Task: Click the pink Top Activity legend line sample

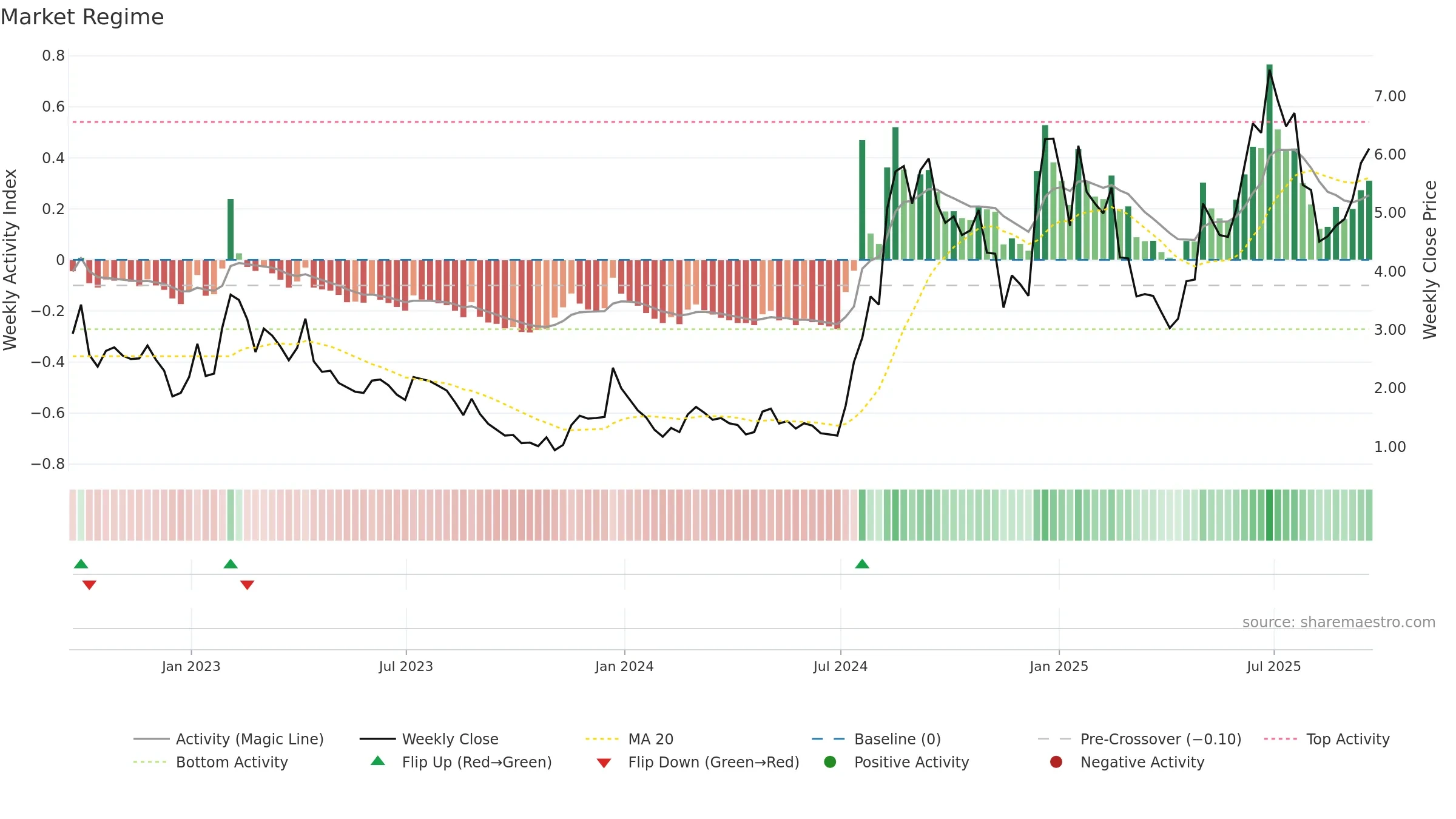Action: pyautogui.click(x=1281, y=739)
